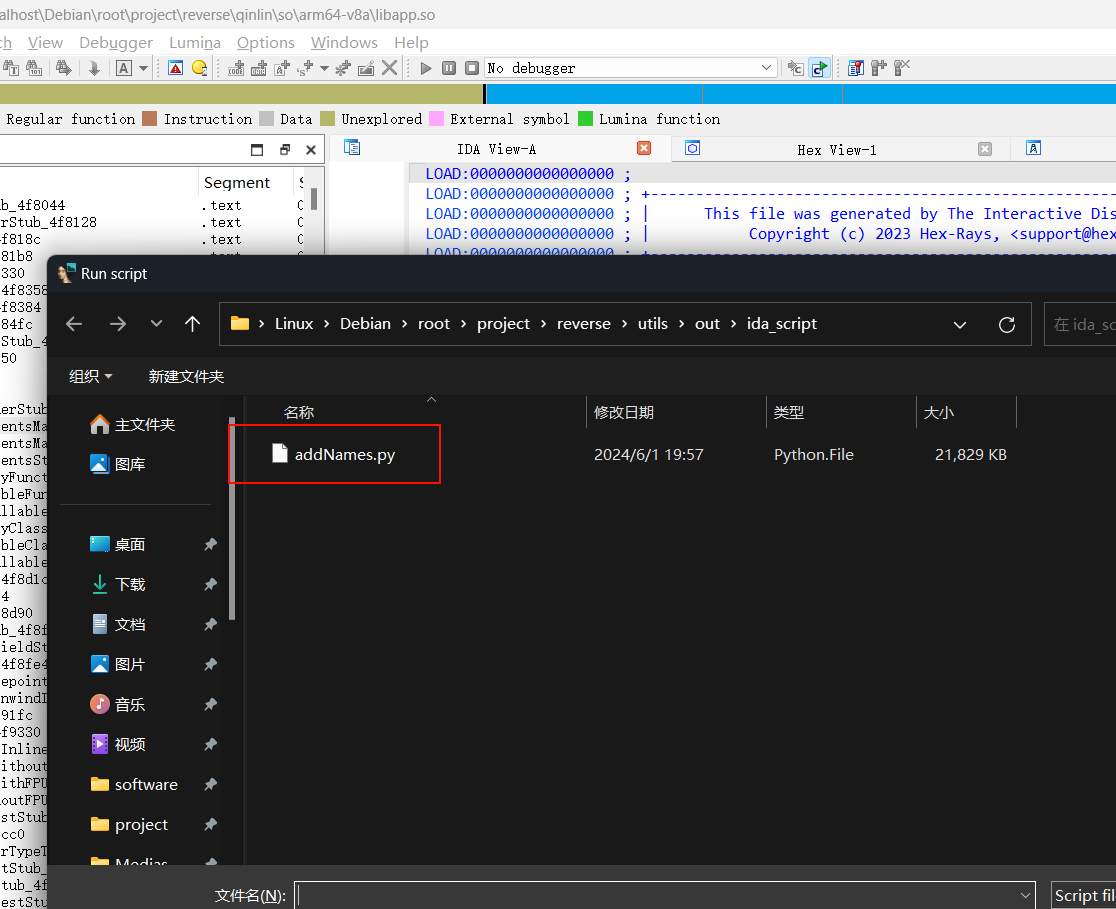The image size is (1116, 909).
Task: Click the Back arrow in file dialog
Action: [74, 324]
